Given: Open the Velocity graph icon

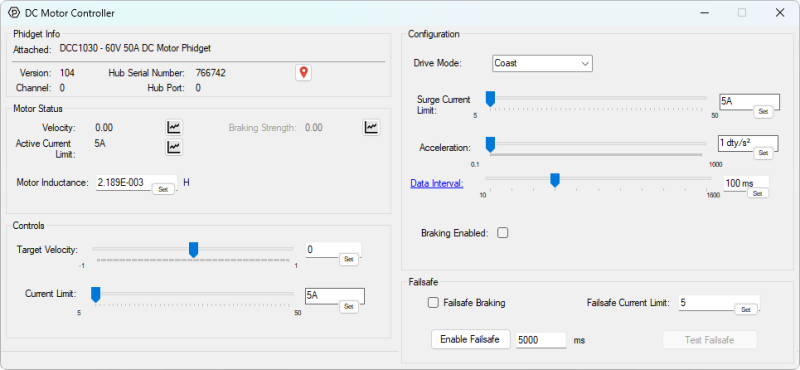Looking at the screenshot, I should [174, 127].
